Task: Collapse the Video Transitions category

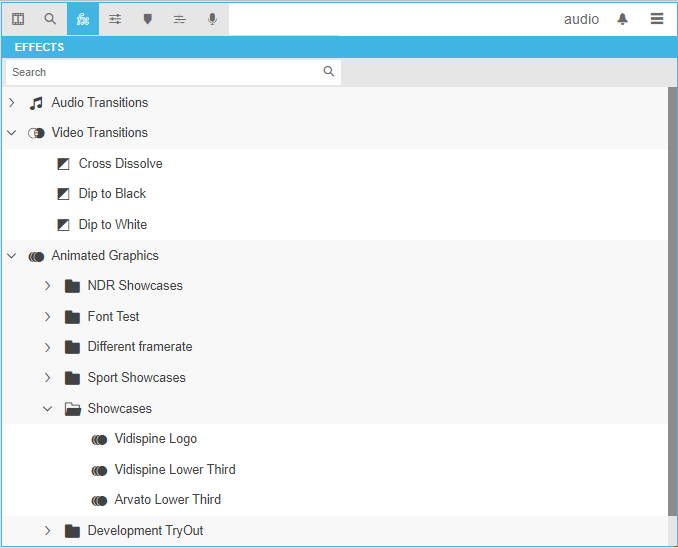Action: coord(12,133)
